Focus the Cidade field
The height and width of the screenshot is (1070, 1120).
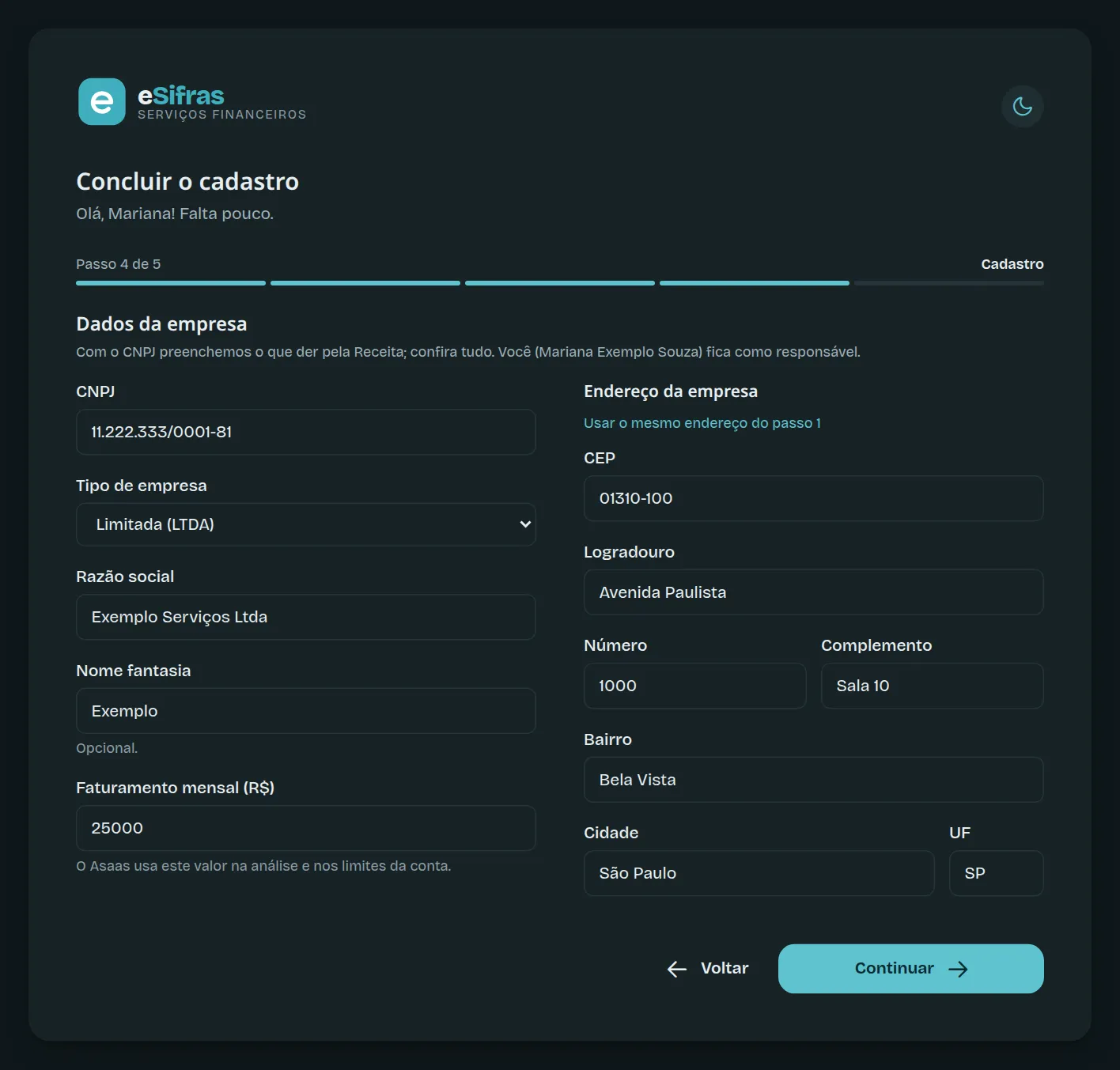(759, 873)
